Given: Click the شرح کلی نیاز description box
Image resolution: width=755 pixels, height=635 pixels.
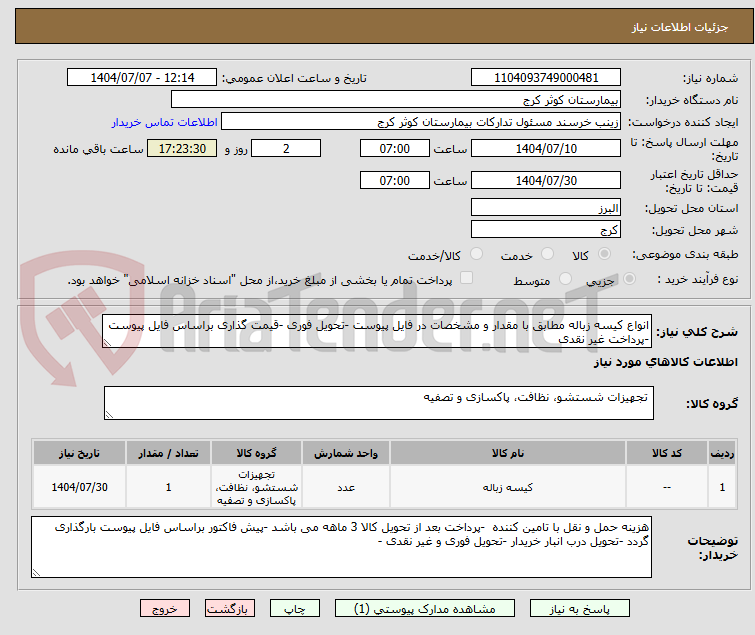Looking at the screenshot, I should point(377,332).
